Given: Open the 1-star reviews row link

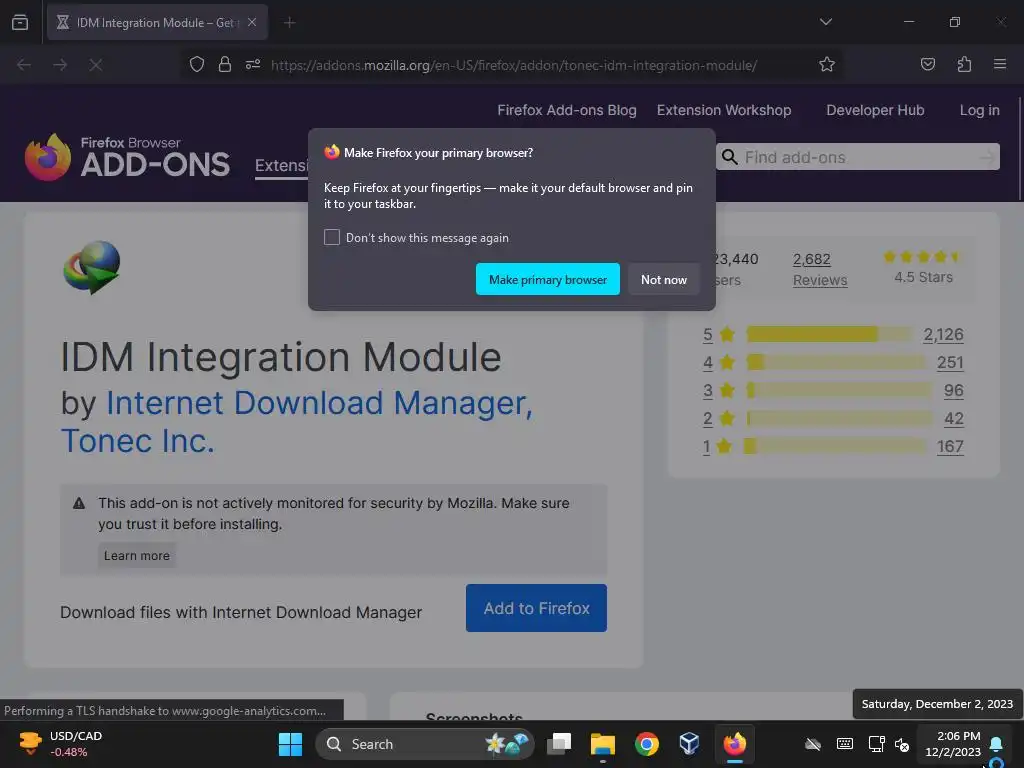Looking at the screenshot, I should coord(707,447).
